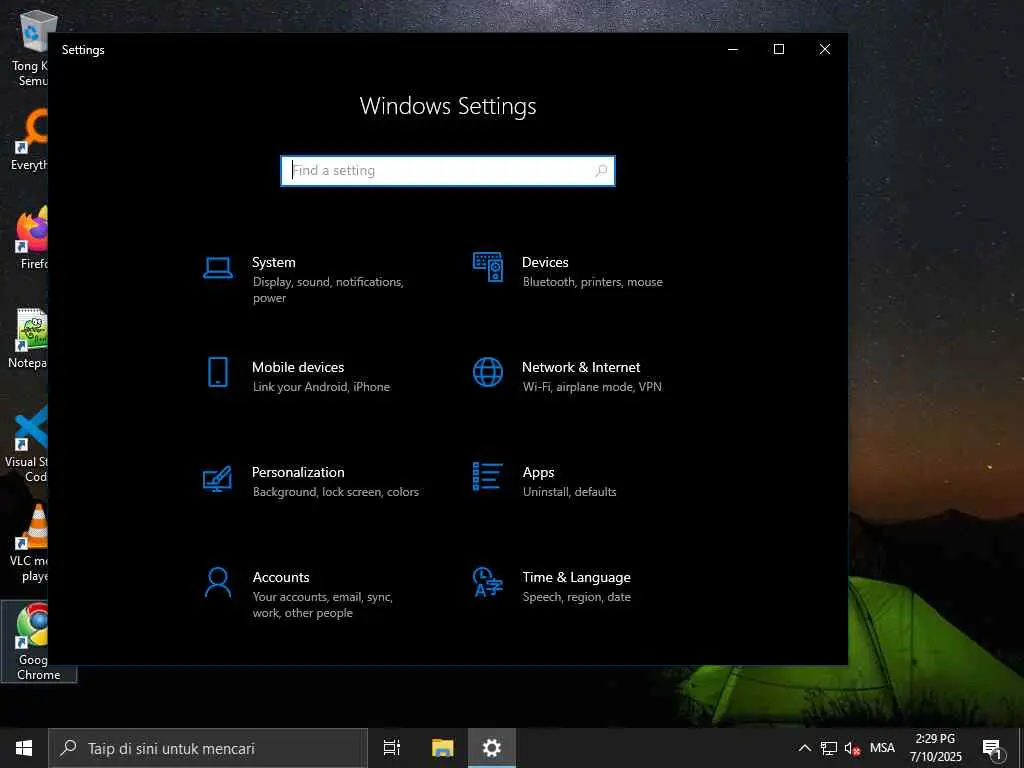Open the clock showing 2:29 PG
This screenshot has height=768, width=1024.
935,748
